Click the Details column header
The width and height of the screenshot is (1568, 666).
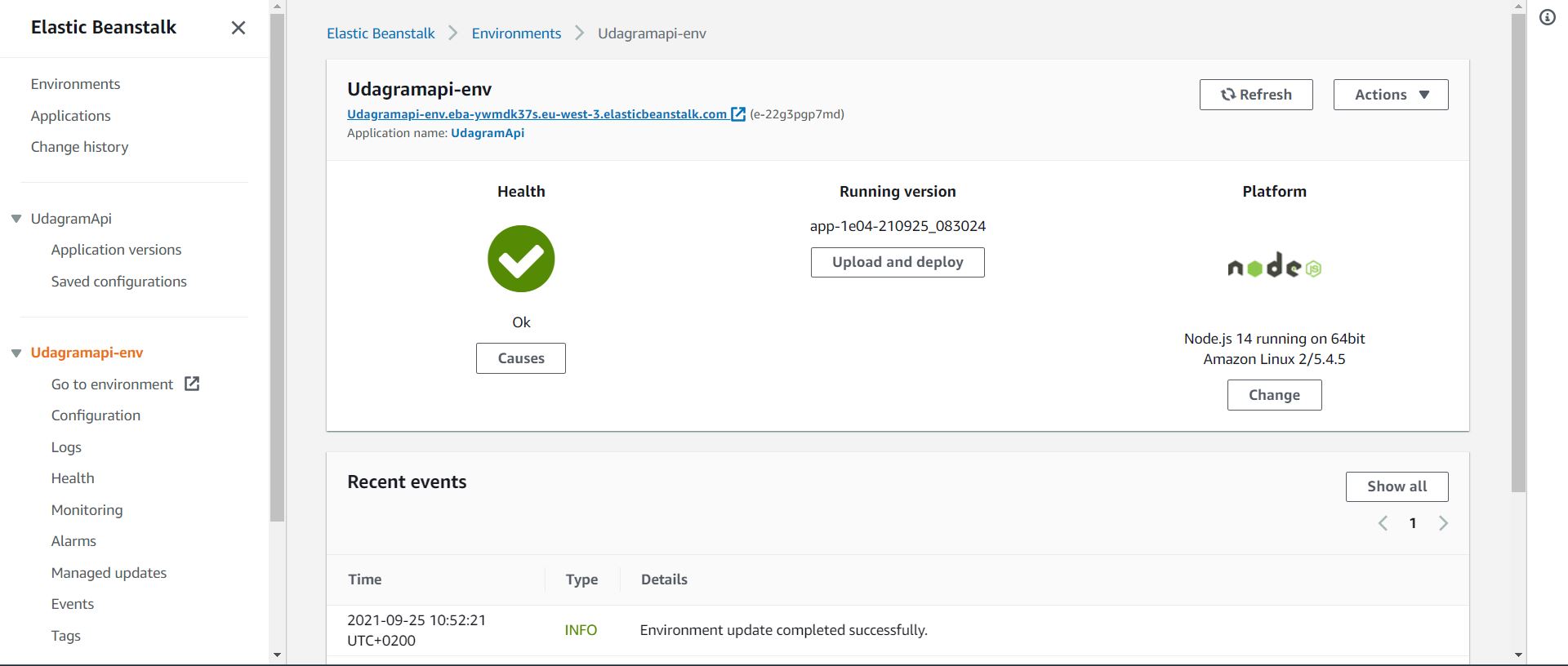tap(664, 579)
